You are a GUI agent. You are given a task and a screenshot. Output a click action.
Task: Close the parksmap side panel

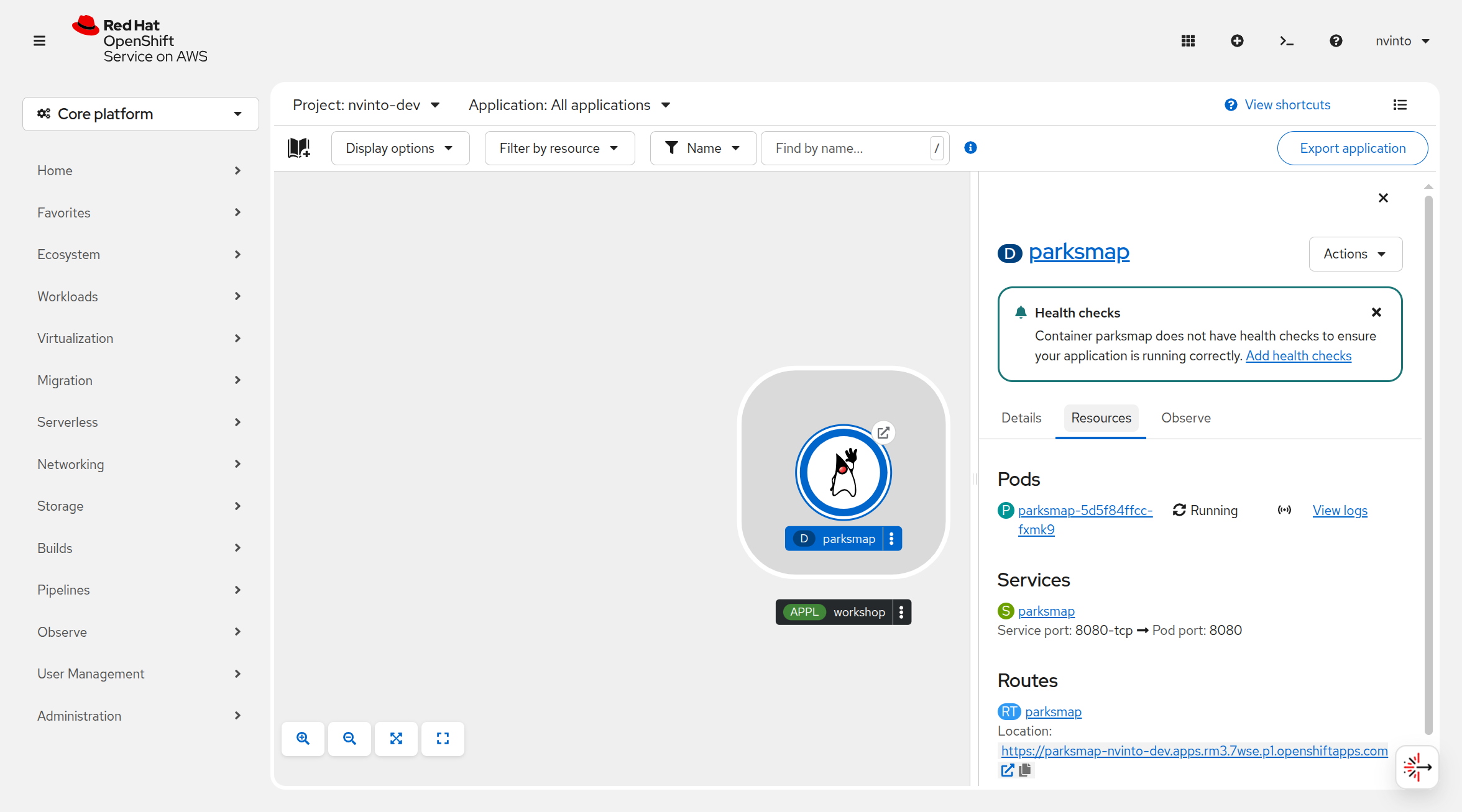(x=1383, y=198)
